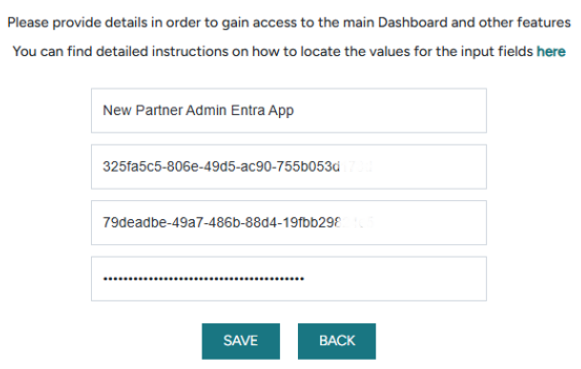Screen dimensions: 581x369
Task: Click the word 'Admin' in the app name field
Action: 206,110
